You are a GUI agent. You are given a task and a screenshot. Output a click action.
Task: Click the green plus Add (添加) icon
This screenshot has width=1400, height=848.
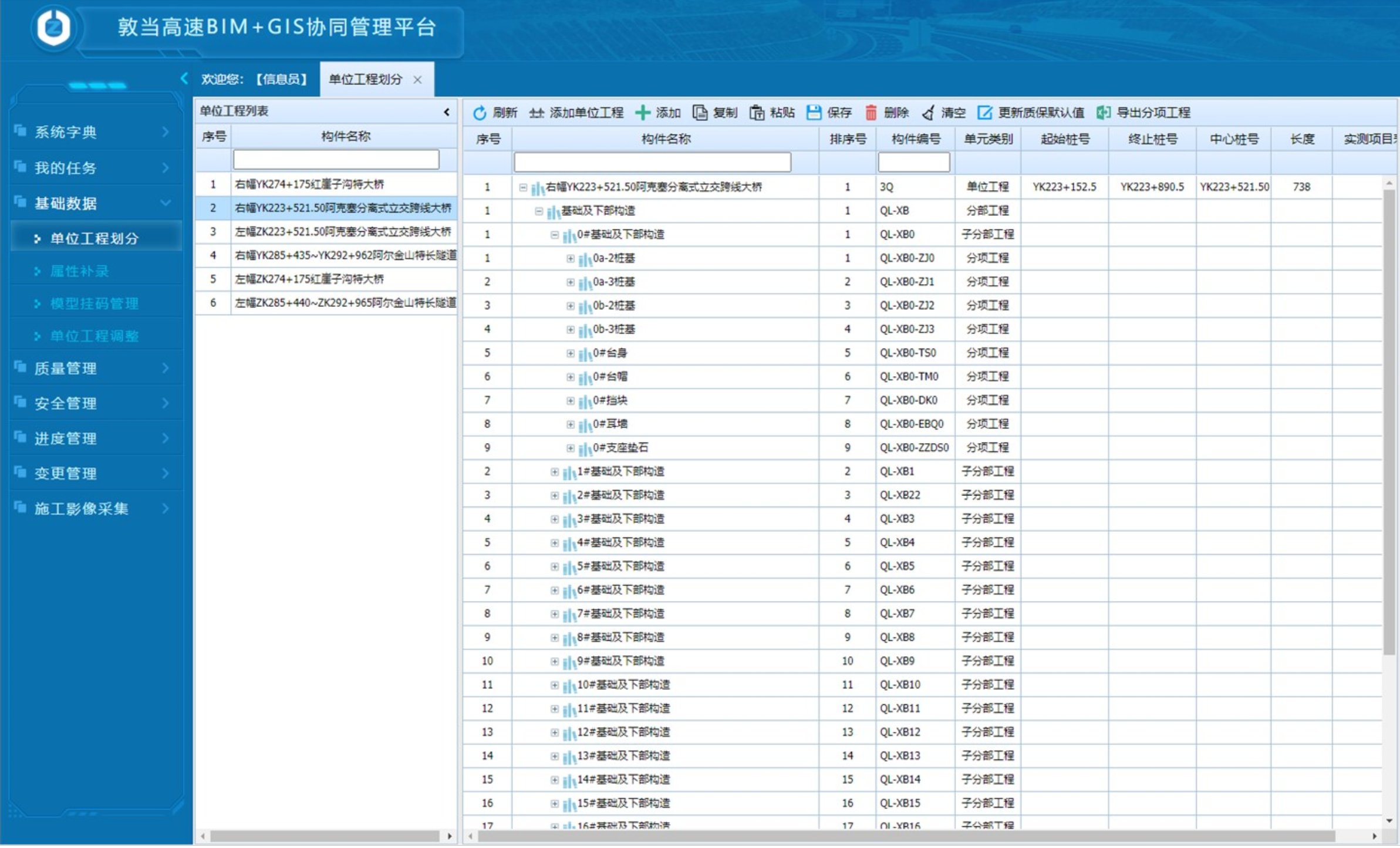pyautogui.click(x=643, y=113)
